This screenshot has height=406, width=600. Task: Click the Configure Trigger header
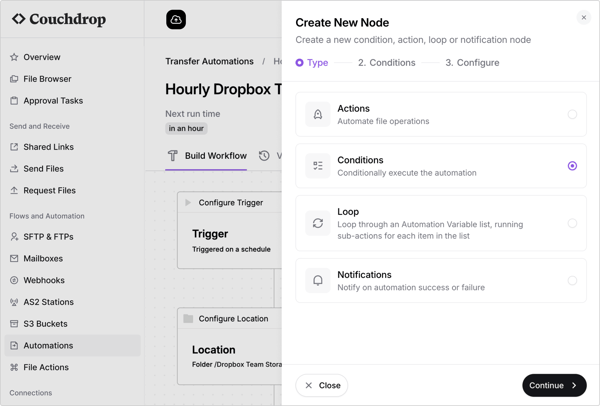[230, 202]
